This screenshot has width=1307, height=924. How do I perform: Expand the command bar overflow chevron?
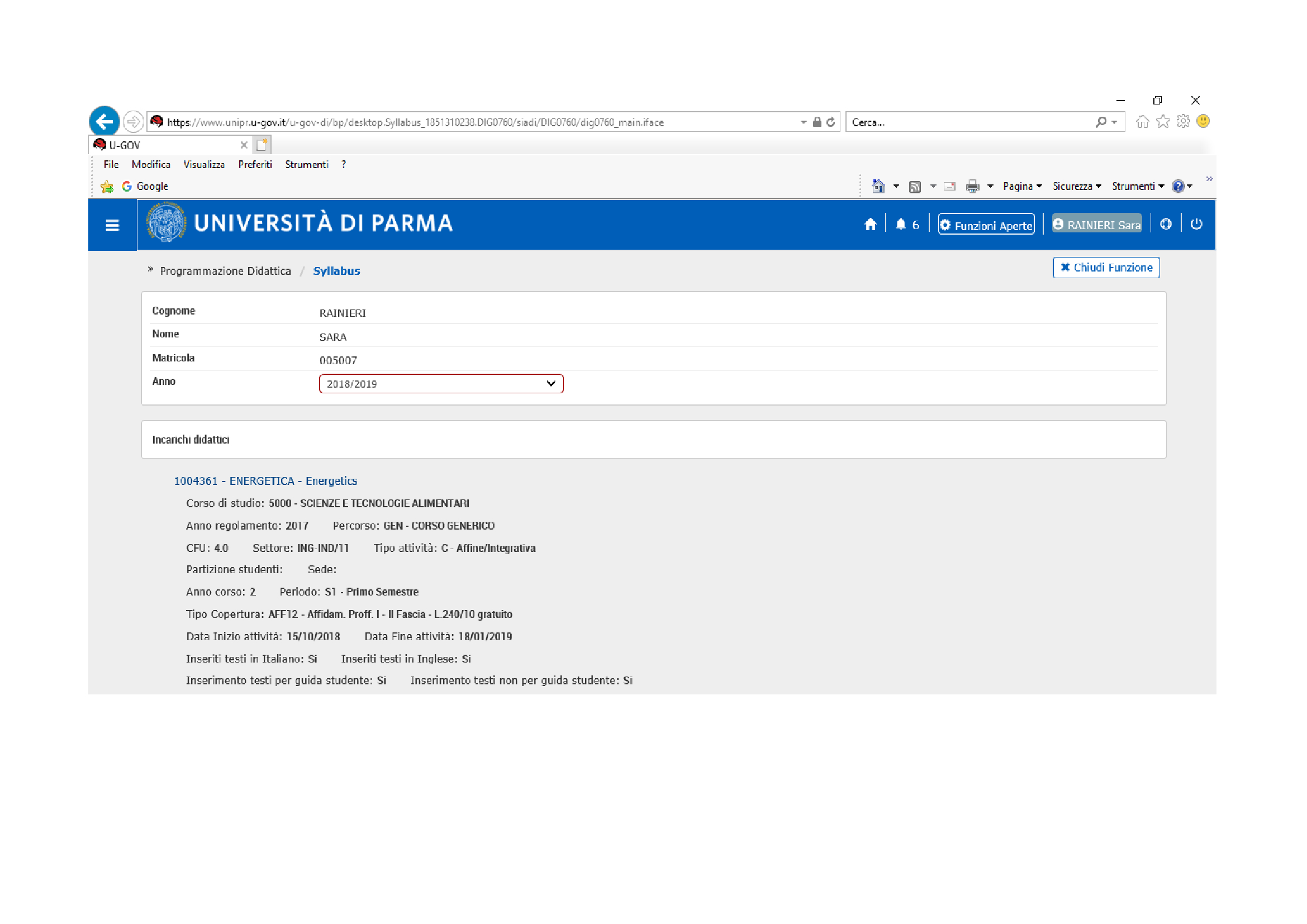click(1210, 179)
